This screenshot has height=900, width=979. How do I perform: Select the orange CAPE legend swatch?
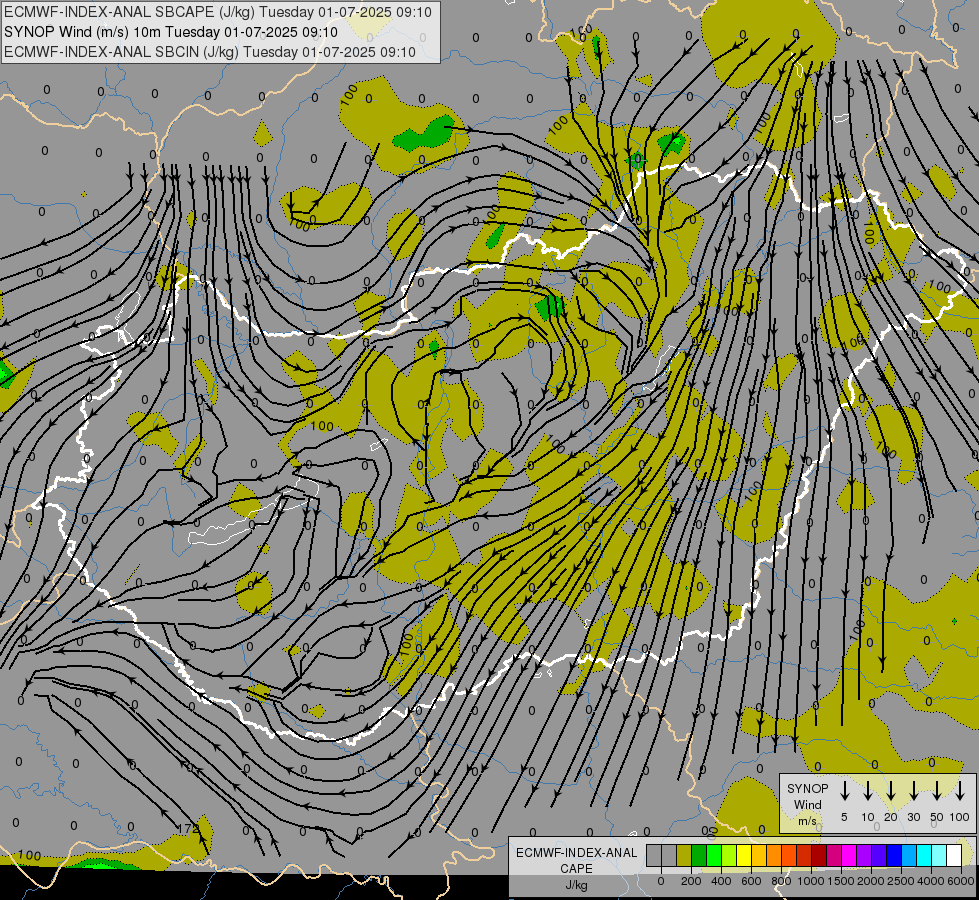tap(774, 856)
